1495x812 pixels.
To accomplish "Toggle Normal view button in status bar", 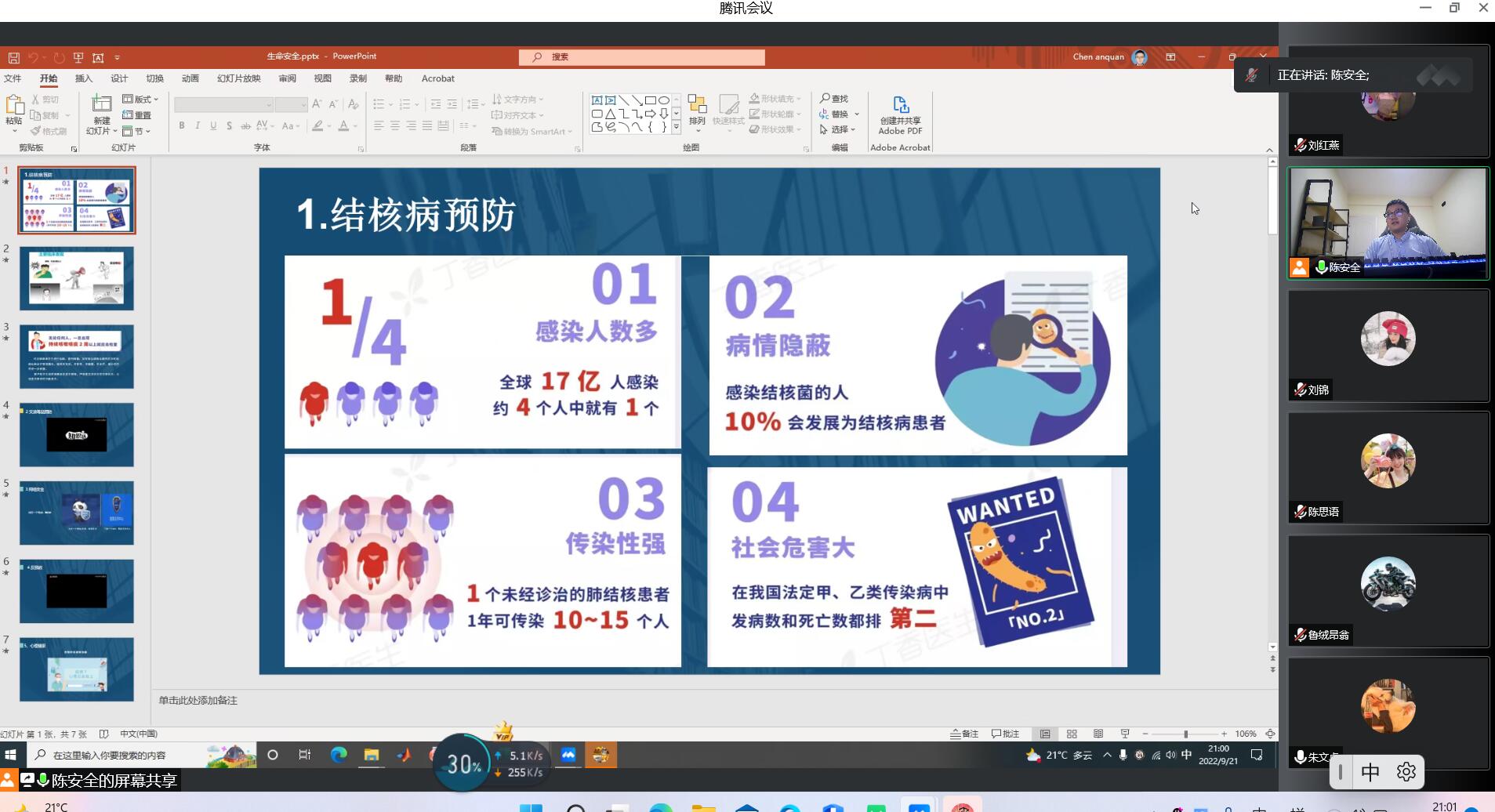I will click(1045, 734).
